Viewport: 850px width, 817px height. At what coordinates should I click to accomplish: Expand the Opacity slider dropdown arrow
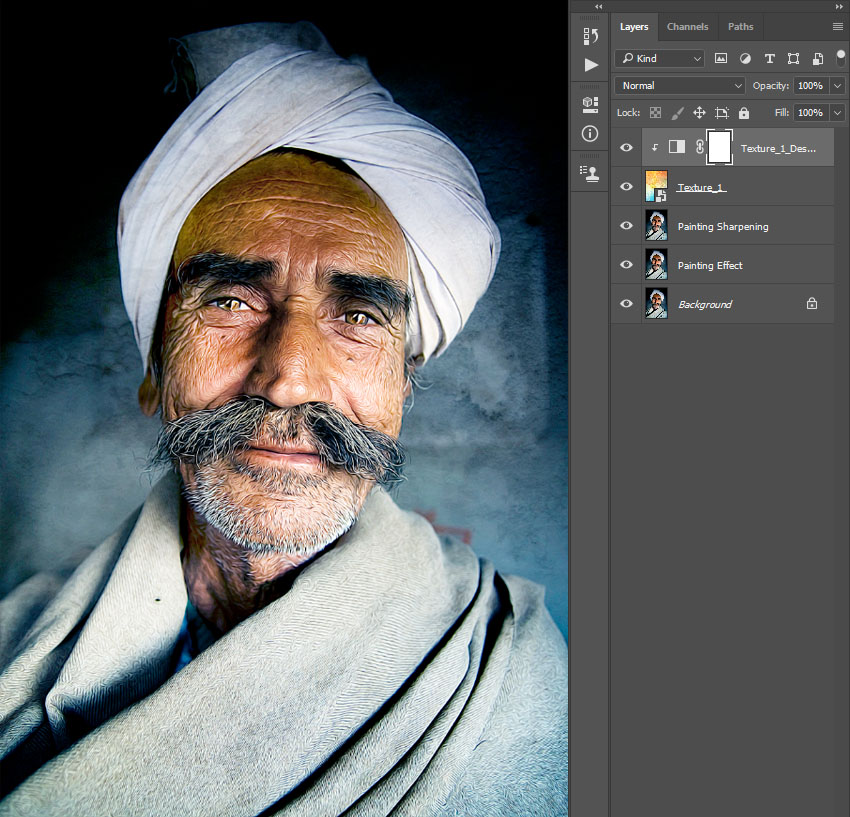[837, 86]
